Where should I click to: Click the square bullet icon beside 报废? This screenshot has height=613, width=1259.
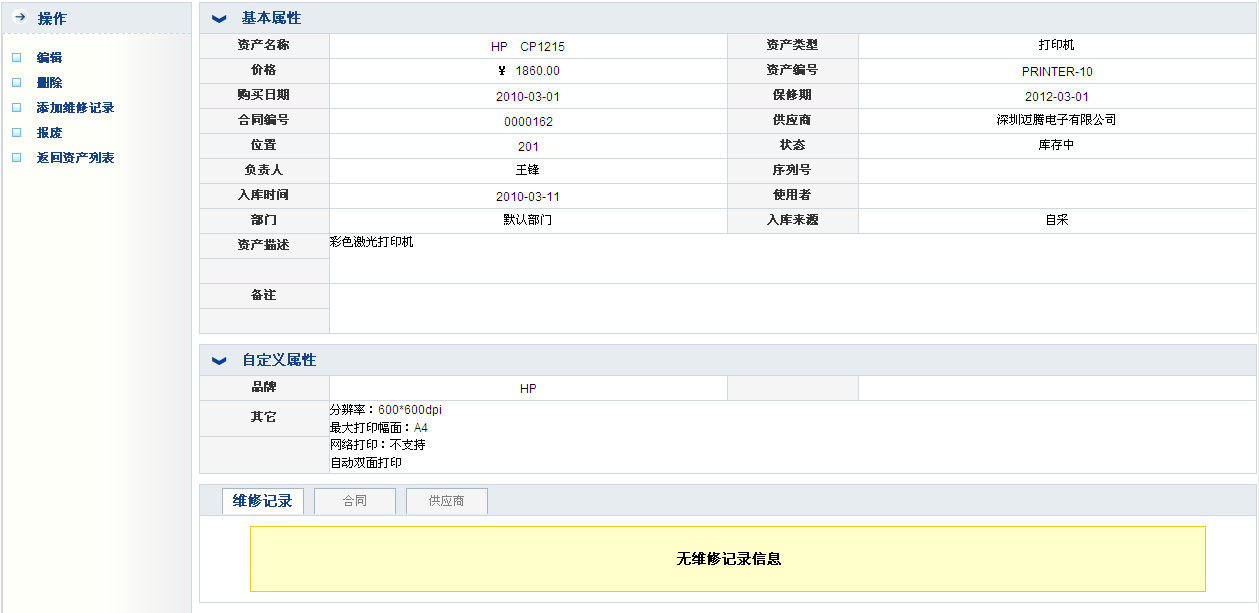[x=16, y=133]
